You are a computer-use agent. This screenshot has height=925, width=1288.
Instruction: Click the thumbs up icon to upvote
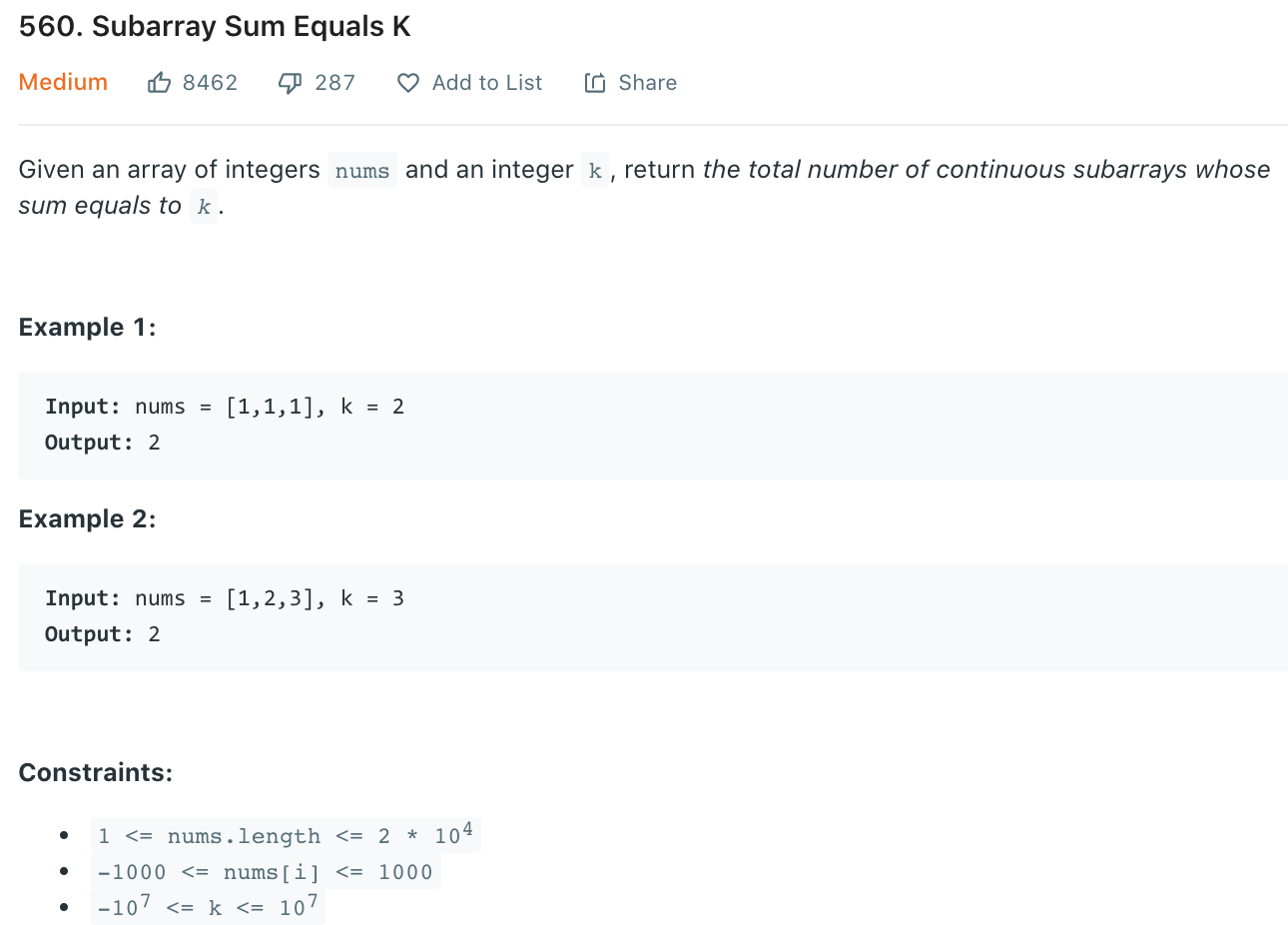pyautogui.click(x=160, y=82)
